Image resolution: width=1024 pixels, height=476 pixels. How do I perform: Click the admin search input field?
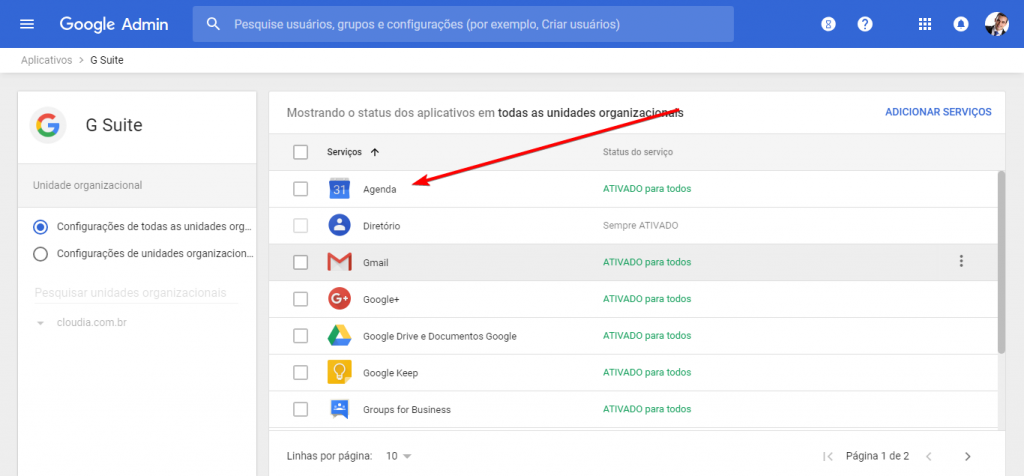click(x=463, y=24)
